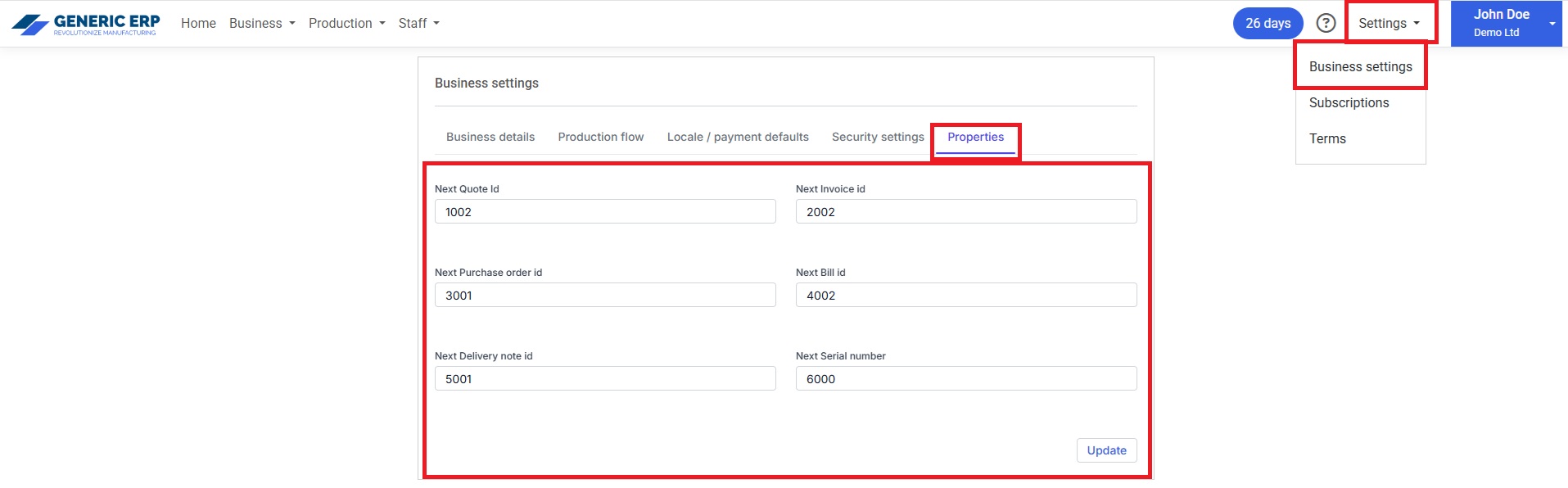This screenshot has height=488, width=1568.
Task: Open the John Doe account menu
Action: [x=1506, y=23]
